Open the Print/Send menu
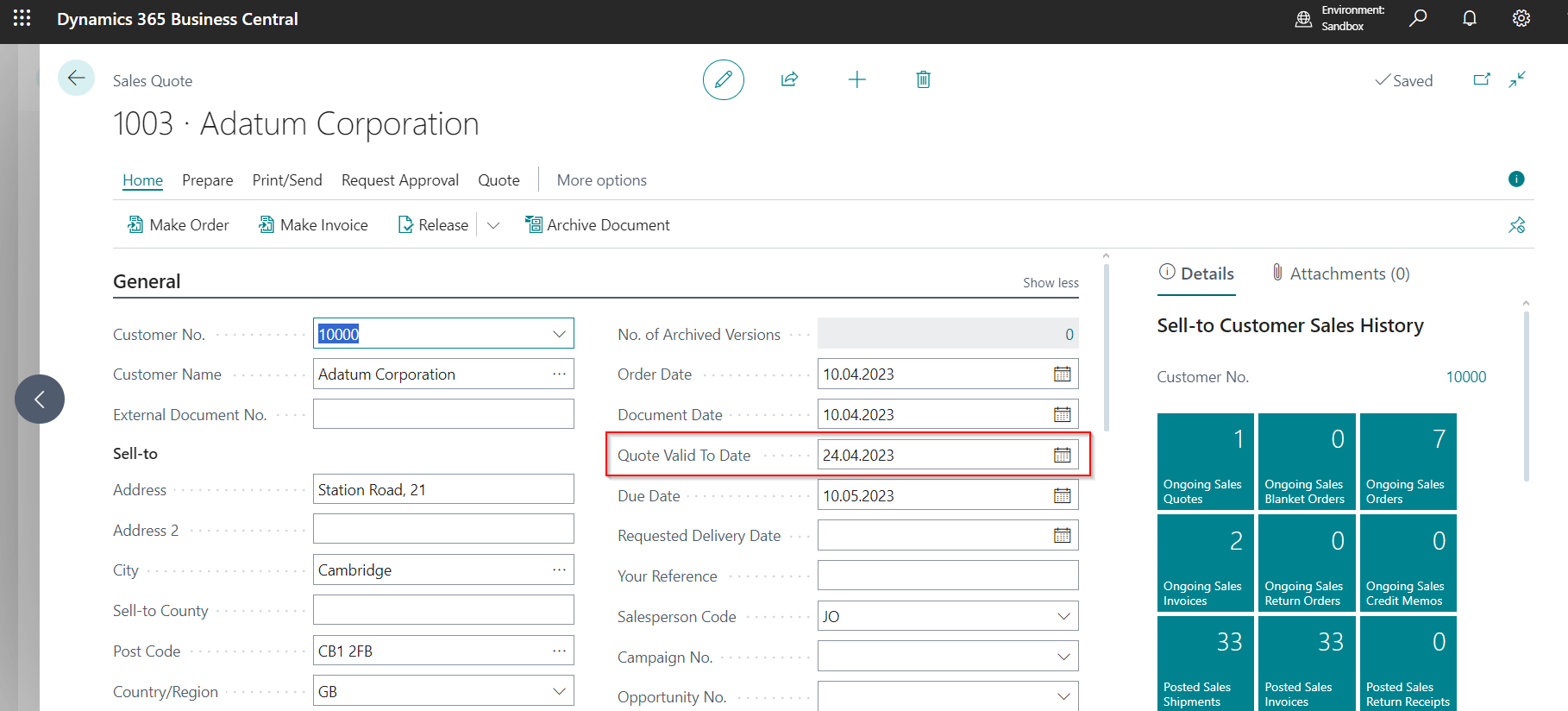This screenshot has height=711, width=1568. click(287, 180)
